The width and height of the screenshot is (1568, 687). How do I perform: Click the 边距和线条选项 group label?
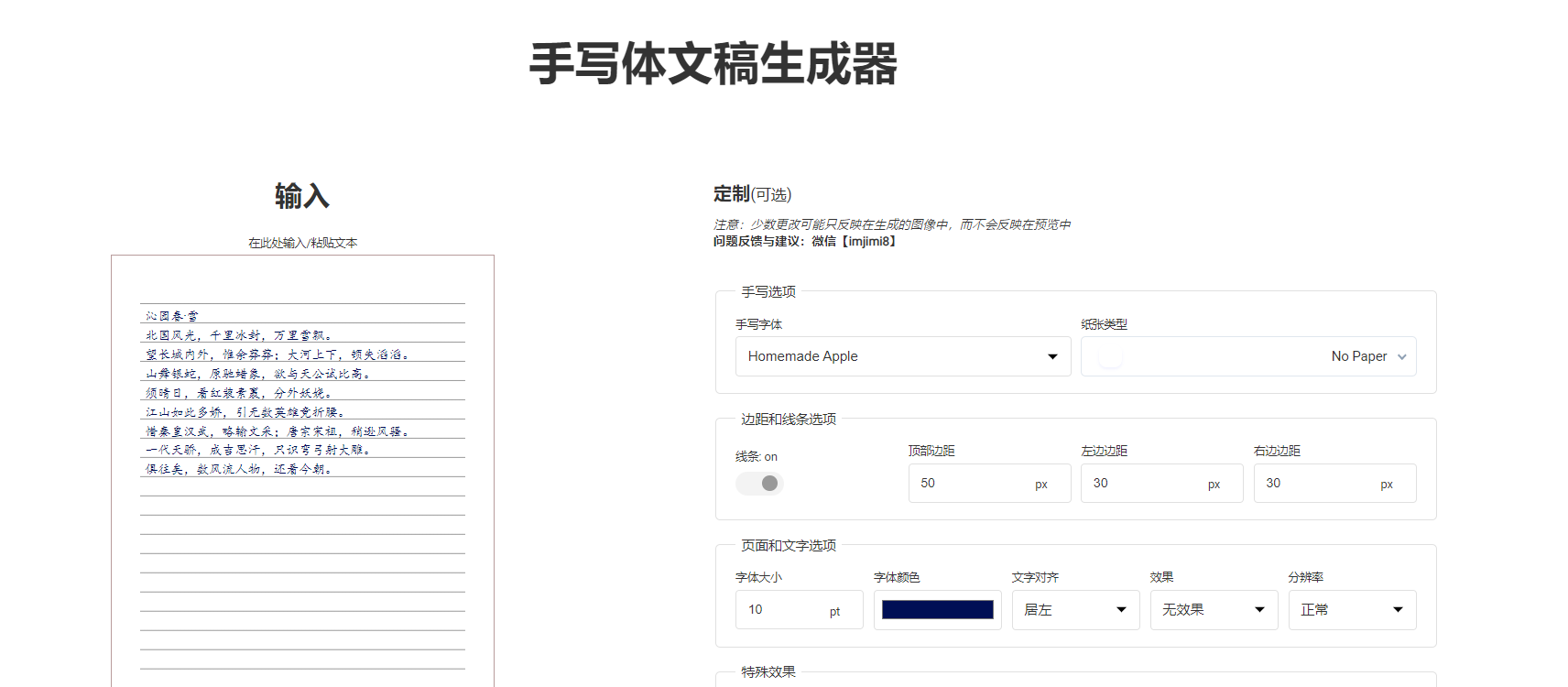(x=789, y=419)
